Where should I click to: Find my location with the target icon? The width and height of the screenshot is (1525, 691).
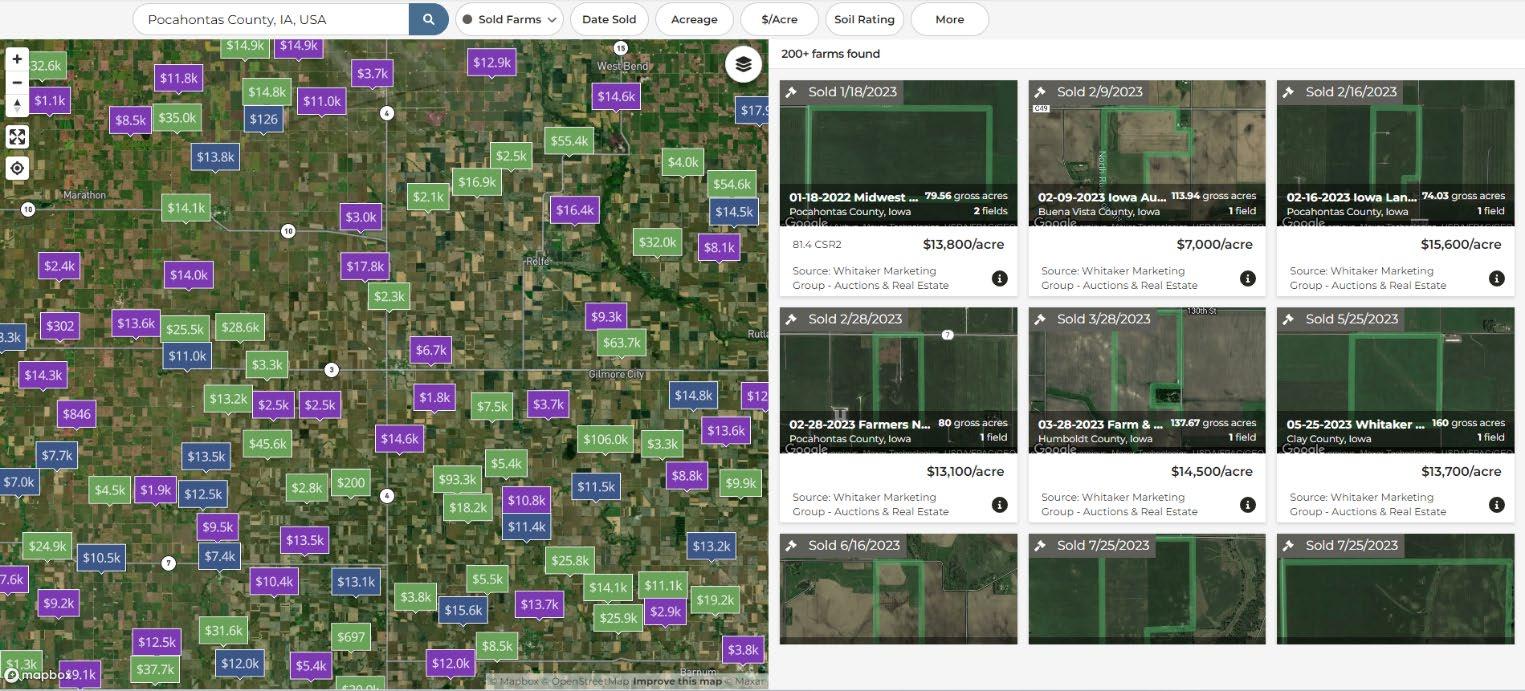coord(17,168)
